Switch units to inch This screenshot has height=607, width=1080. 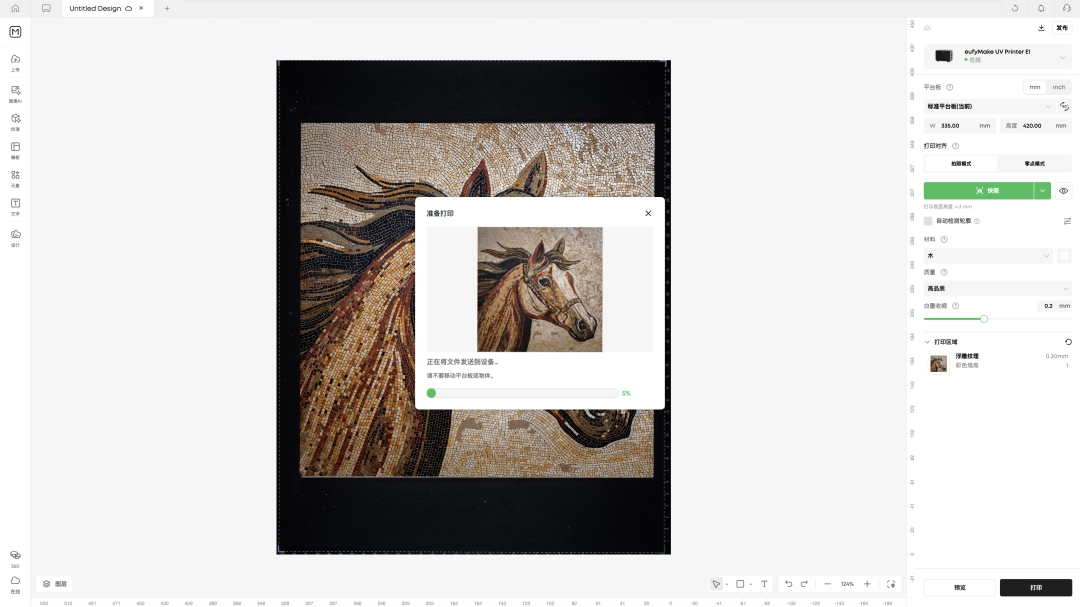1059,88
